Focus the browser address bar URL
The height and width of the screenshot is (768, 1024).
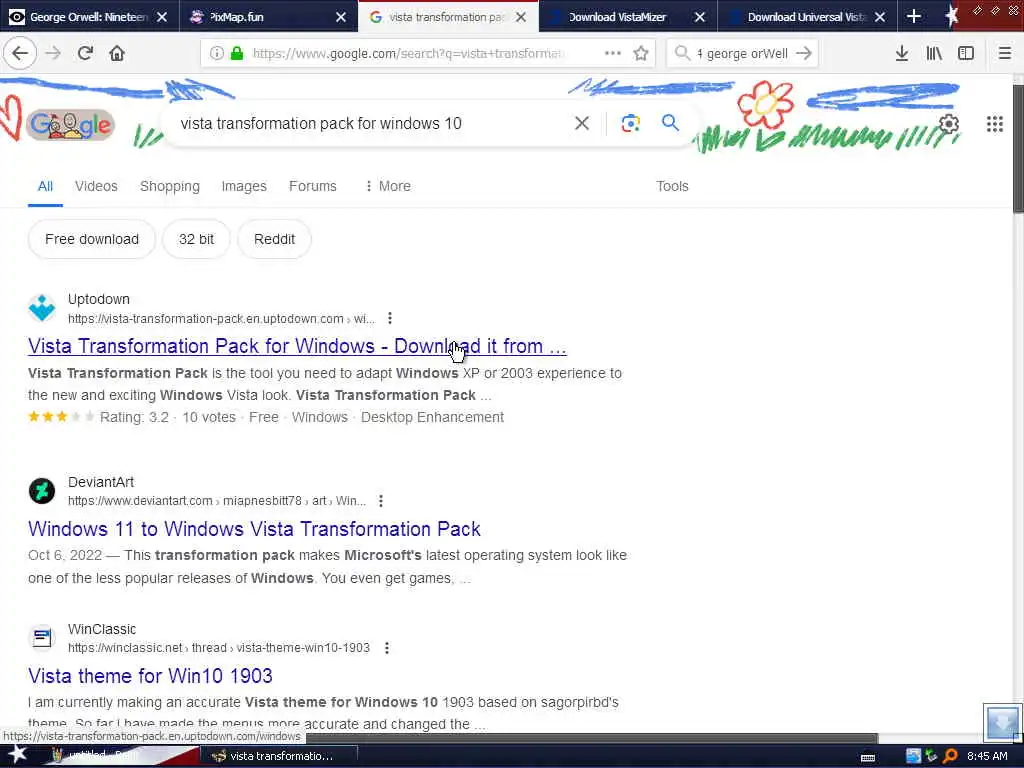408,53
